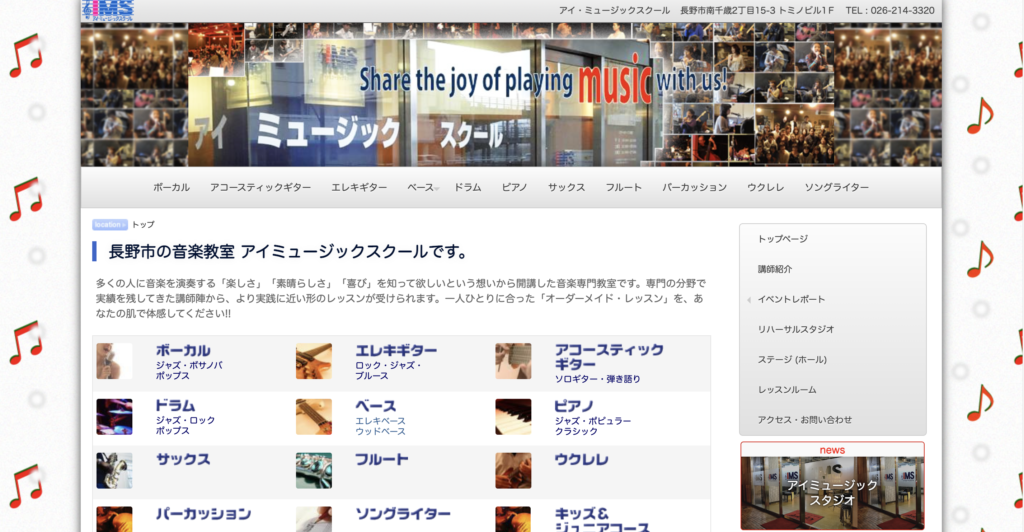
Task: Go to ドラム in the navigation bar
Action: 468,187
